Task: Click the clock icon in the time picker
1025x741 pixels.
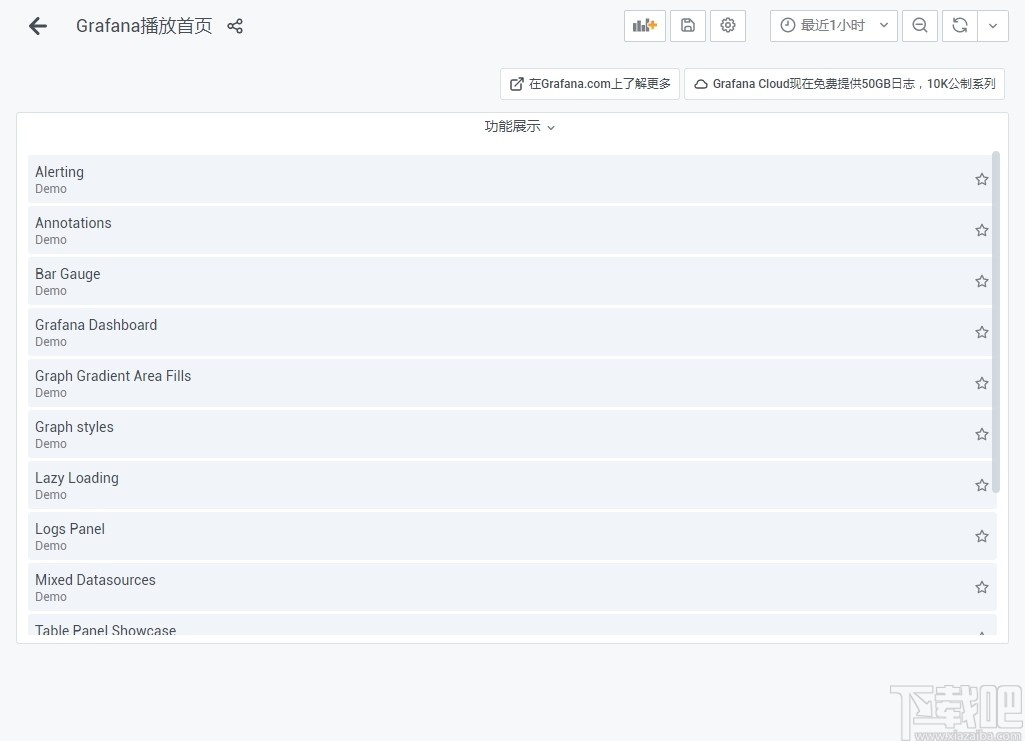Action: pos(786,26)
